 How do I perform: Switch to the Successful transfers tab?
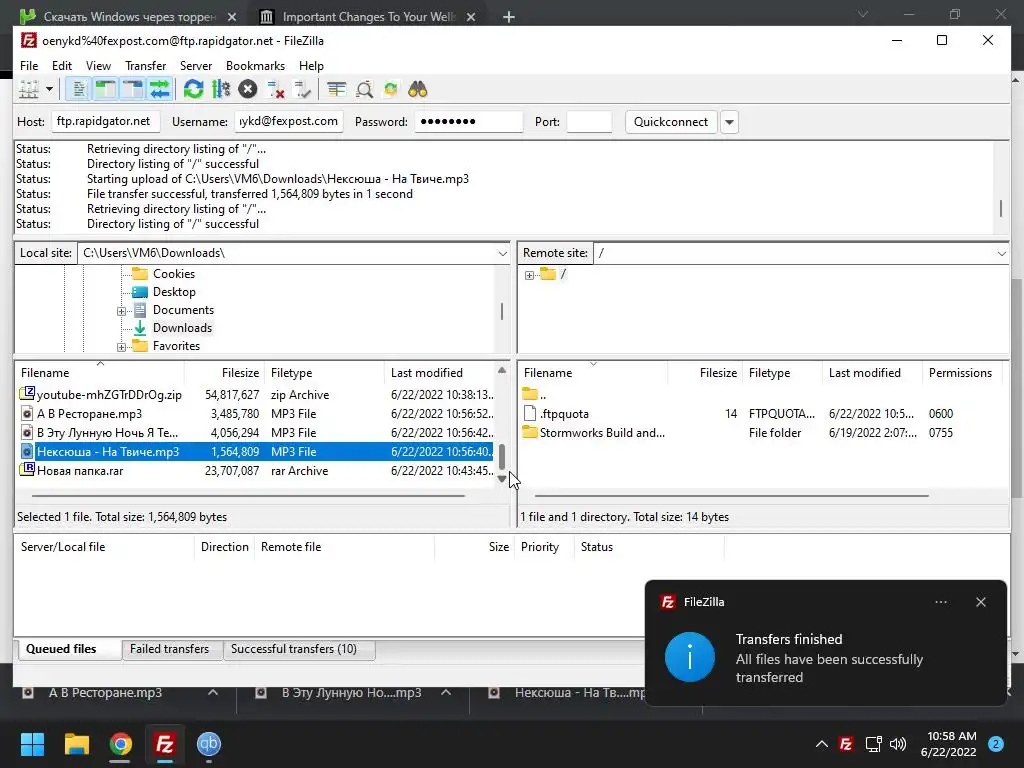293,649
